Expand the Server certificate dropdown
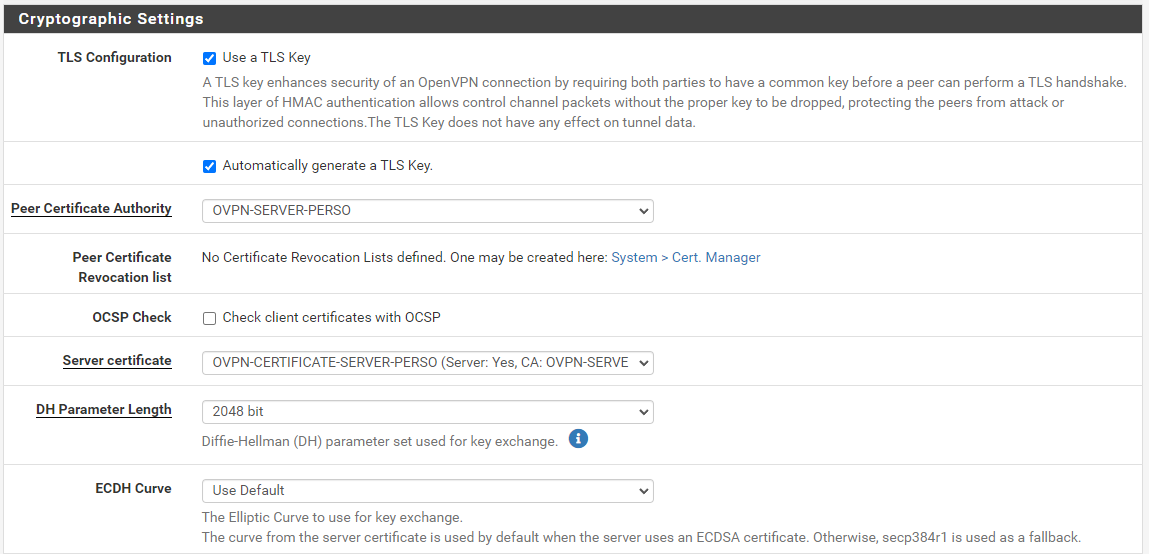 (x=427, y=362)
